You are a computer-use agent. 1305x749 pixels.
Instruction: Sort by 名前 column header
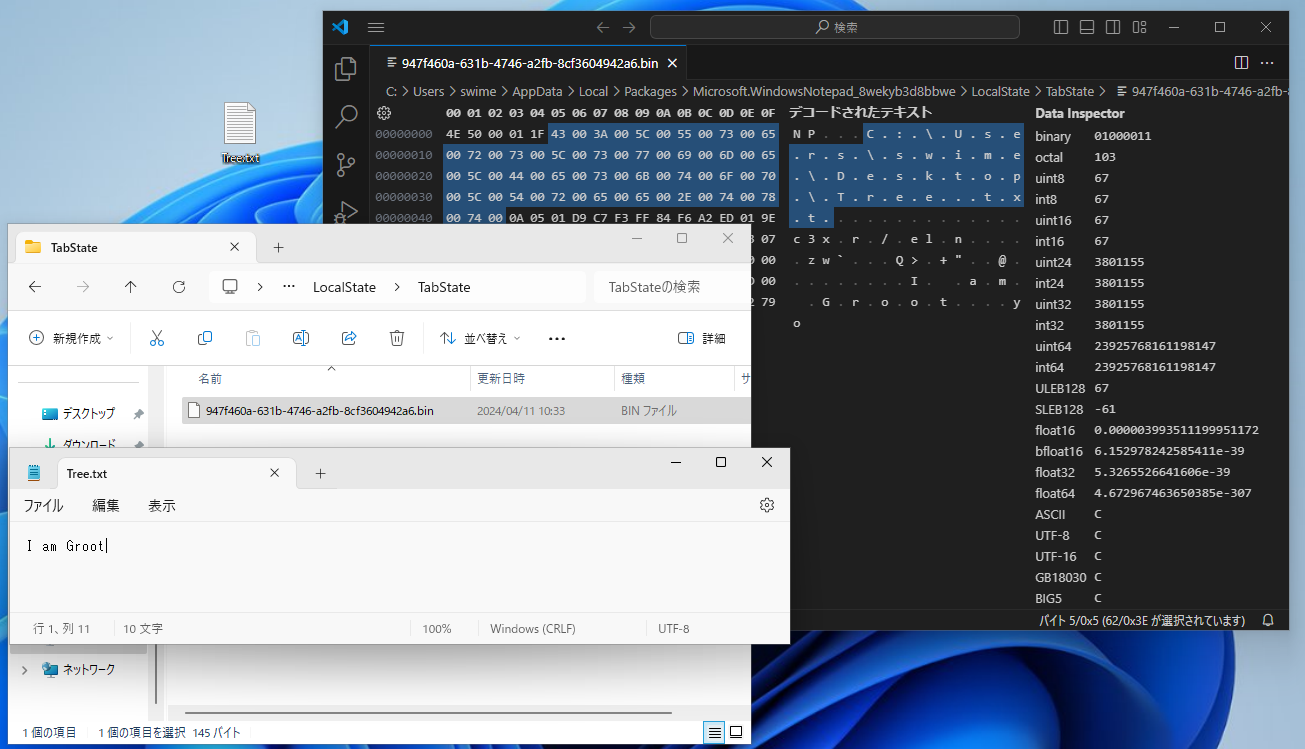tap(209, 379)
